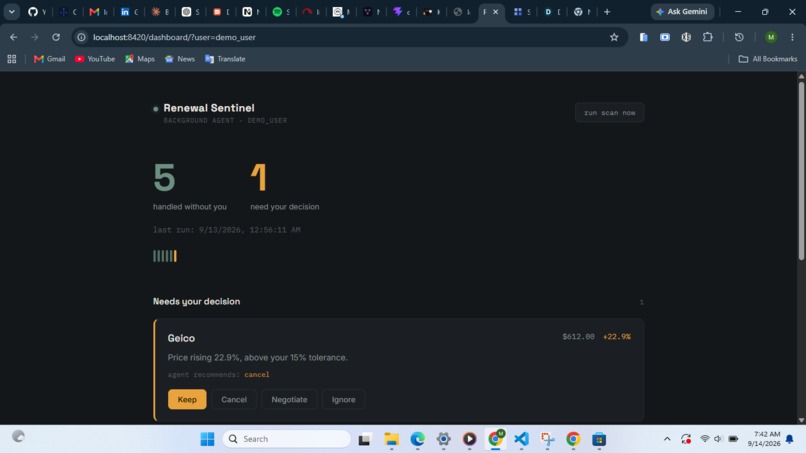Click the $612.00 price value
This screenshot has height=453, width=806.
coord(578,337)
